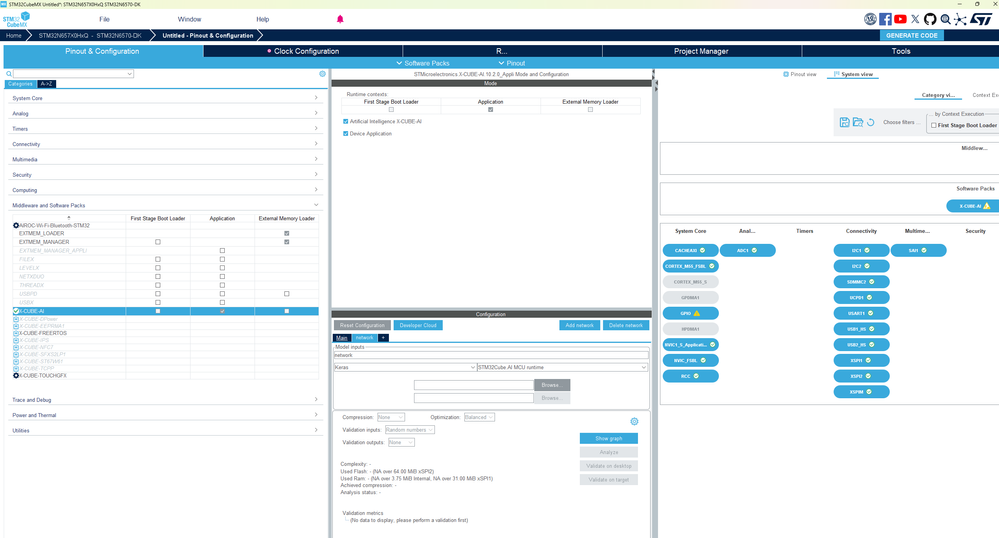This screenshot has width=999, height=538.
Task: Toggle External Memory Loader runtime context checkbox
Action: [x=590, y=110]
